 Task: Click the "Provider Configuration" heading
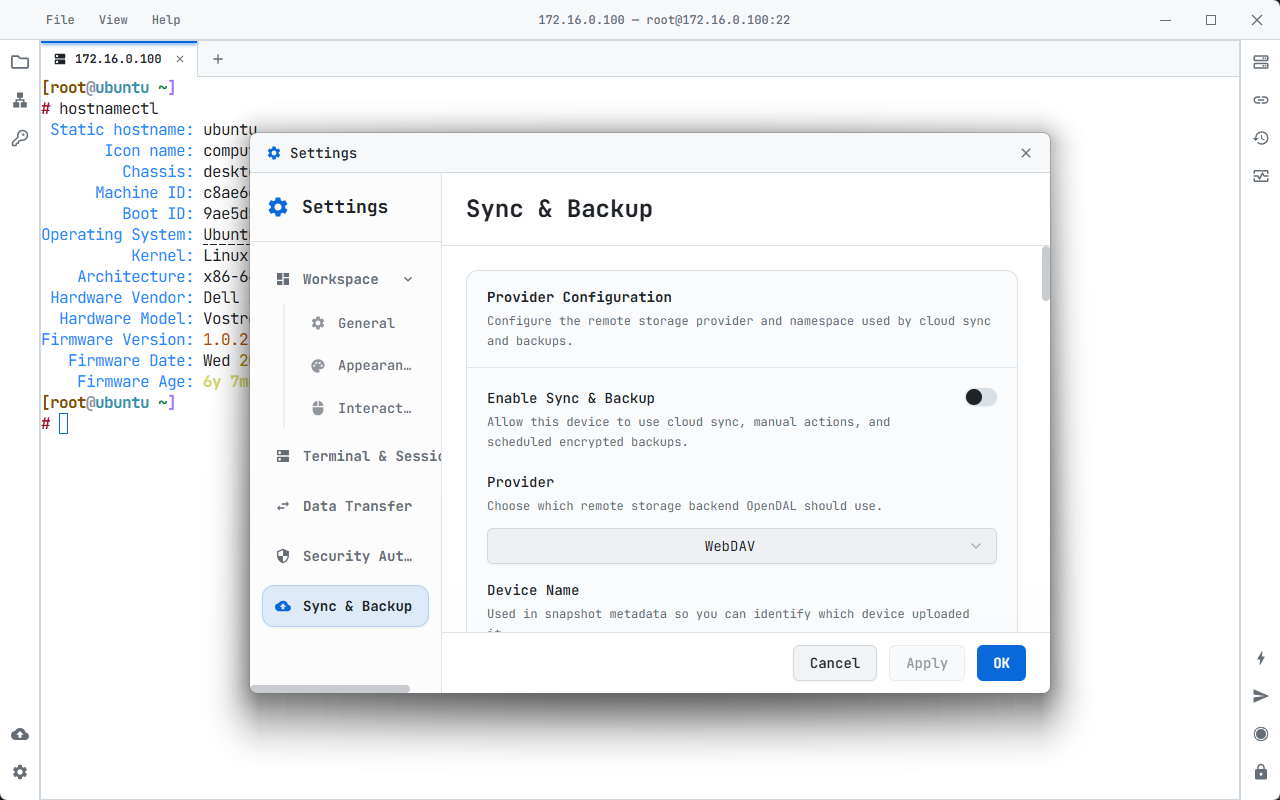(579, 297)
